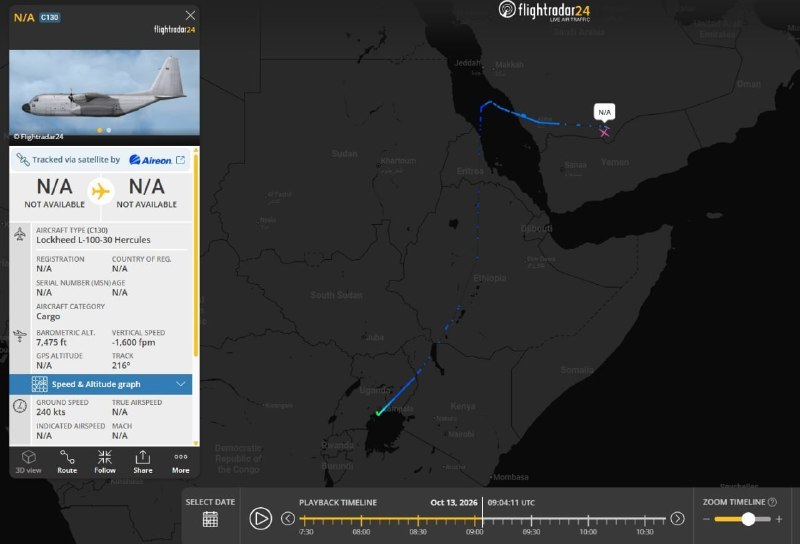Click the yellow airplane icon between airports
Screen dimensions: 800x544
tap(101, 192)
